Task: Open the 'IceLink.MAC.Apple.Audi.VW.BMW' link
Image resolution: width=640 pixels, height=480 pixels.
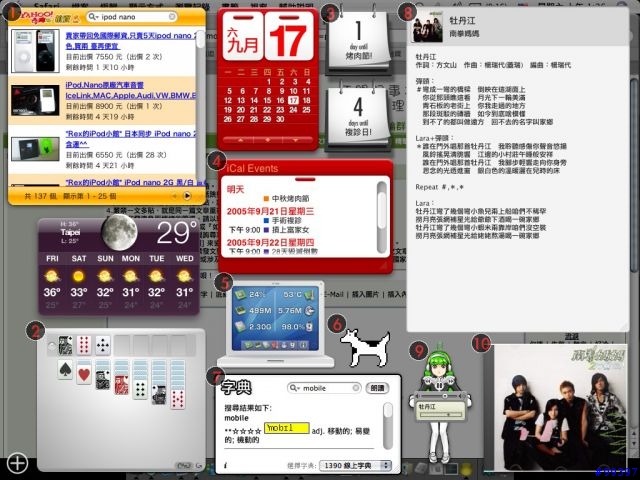Action: tap(131, 96)
